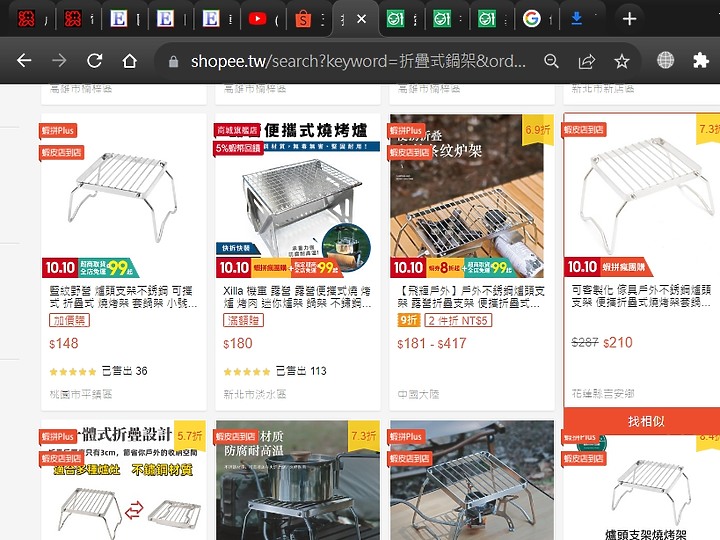Click the 2 件折 NT$5 tag
This screenshot has height=540, width=720.
458,320
